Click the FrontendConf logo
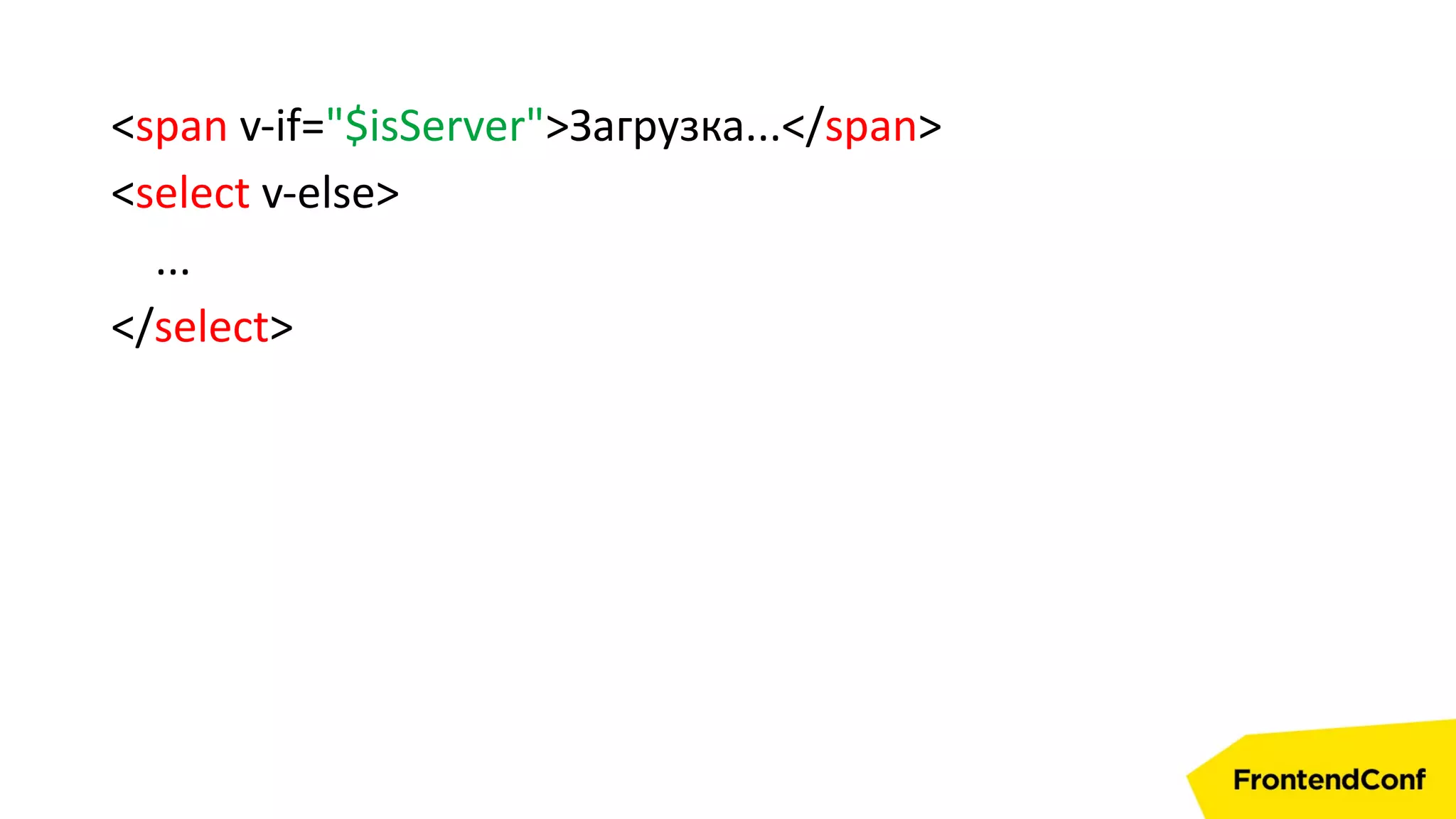The image size is (1456, 819). point(1329,780)
